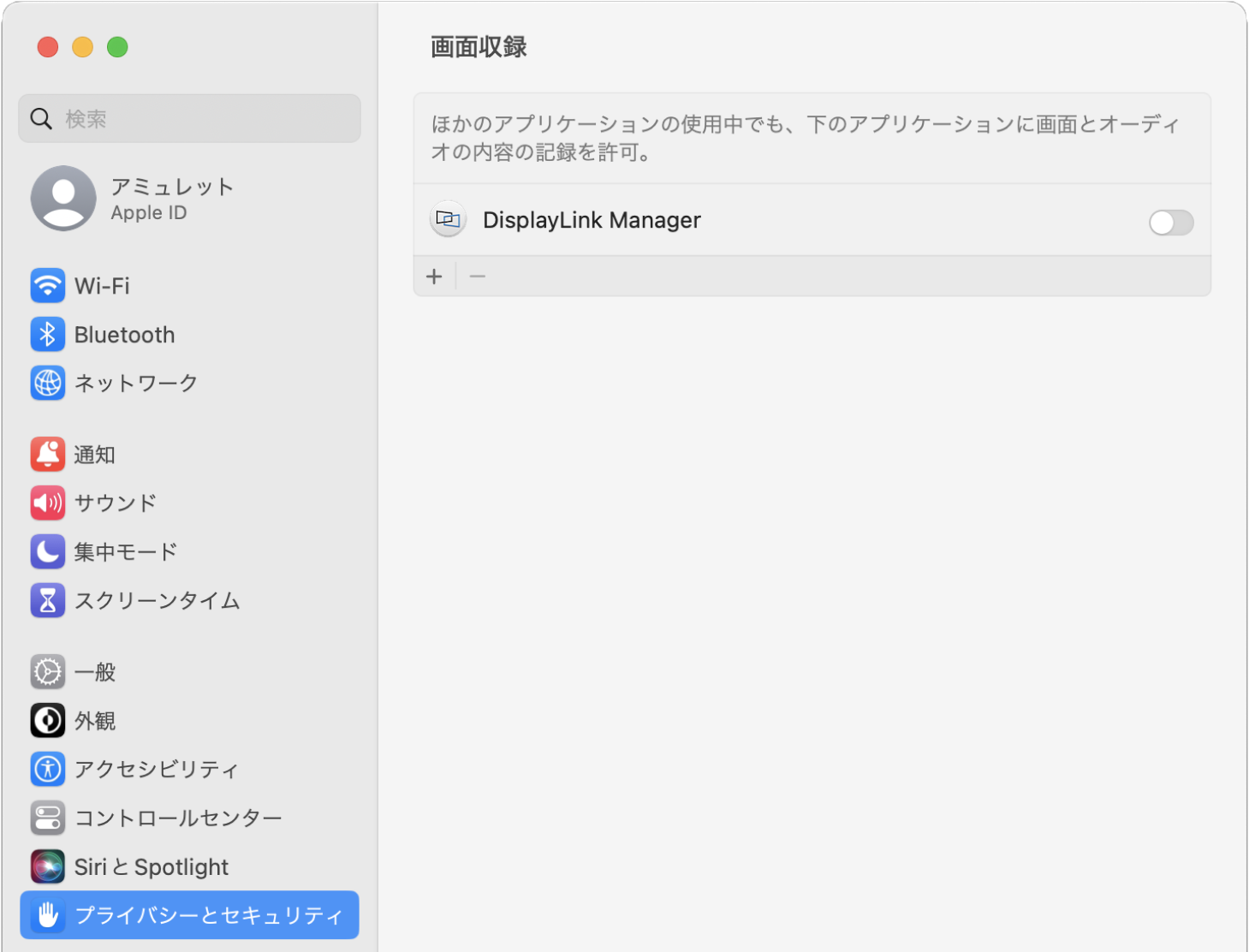This screenshot has height=952, width=1249.
Task: Click the user avatar for Apple ID
Action: (x=63, y=198)
